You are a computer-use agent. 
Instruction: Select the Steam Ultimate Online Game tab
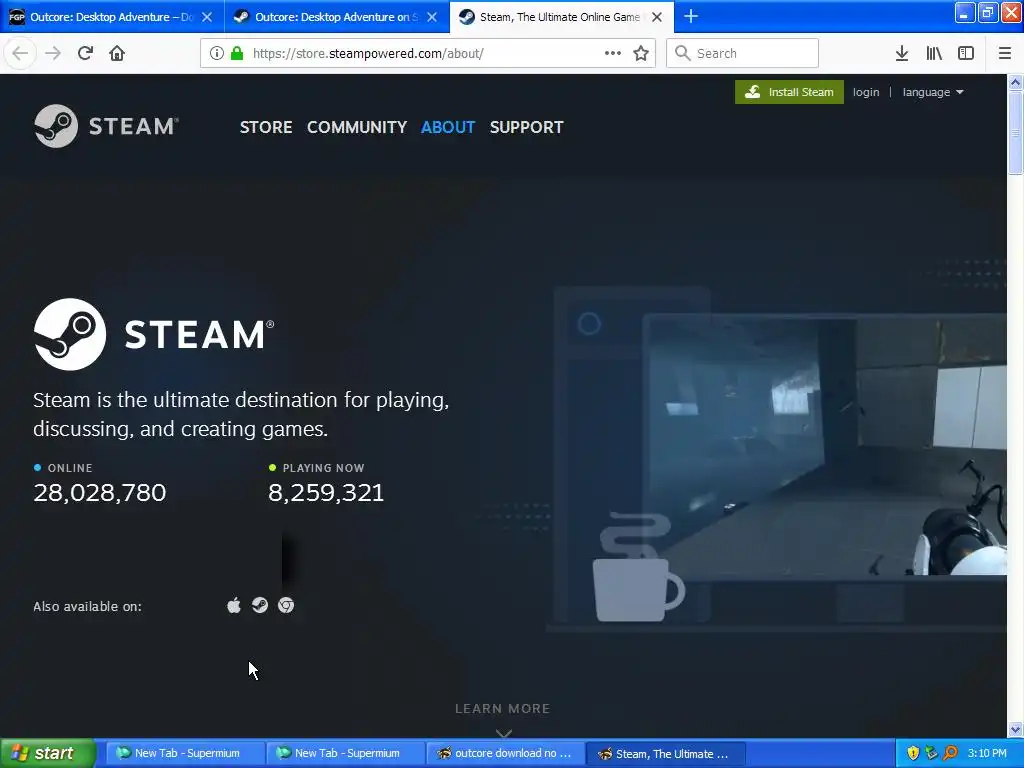tap(562, 17)
